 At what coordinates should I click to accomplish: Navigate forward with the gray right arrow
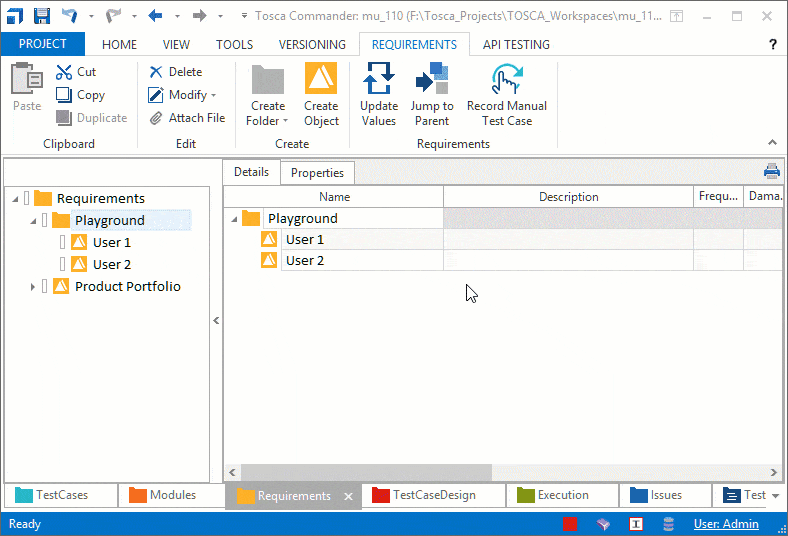tap(200, 16)
